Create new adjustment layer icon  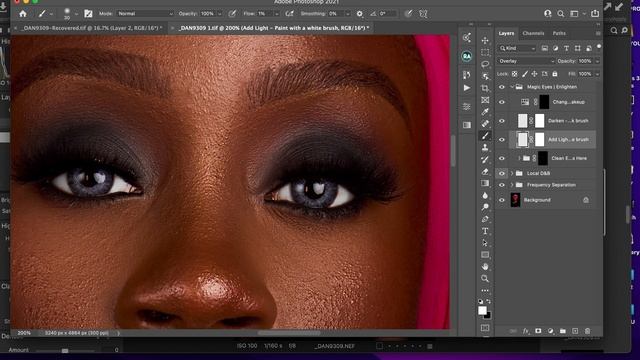[550, 331]
